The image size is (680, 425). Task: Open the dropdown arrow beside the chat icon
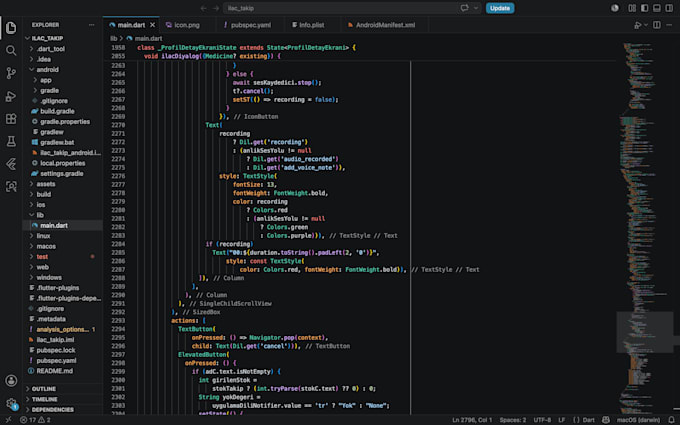[476, 8]
